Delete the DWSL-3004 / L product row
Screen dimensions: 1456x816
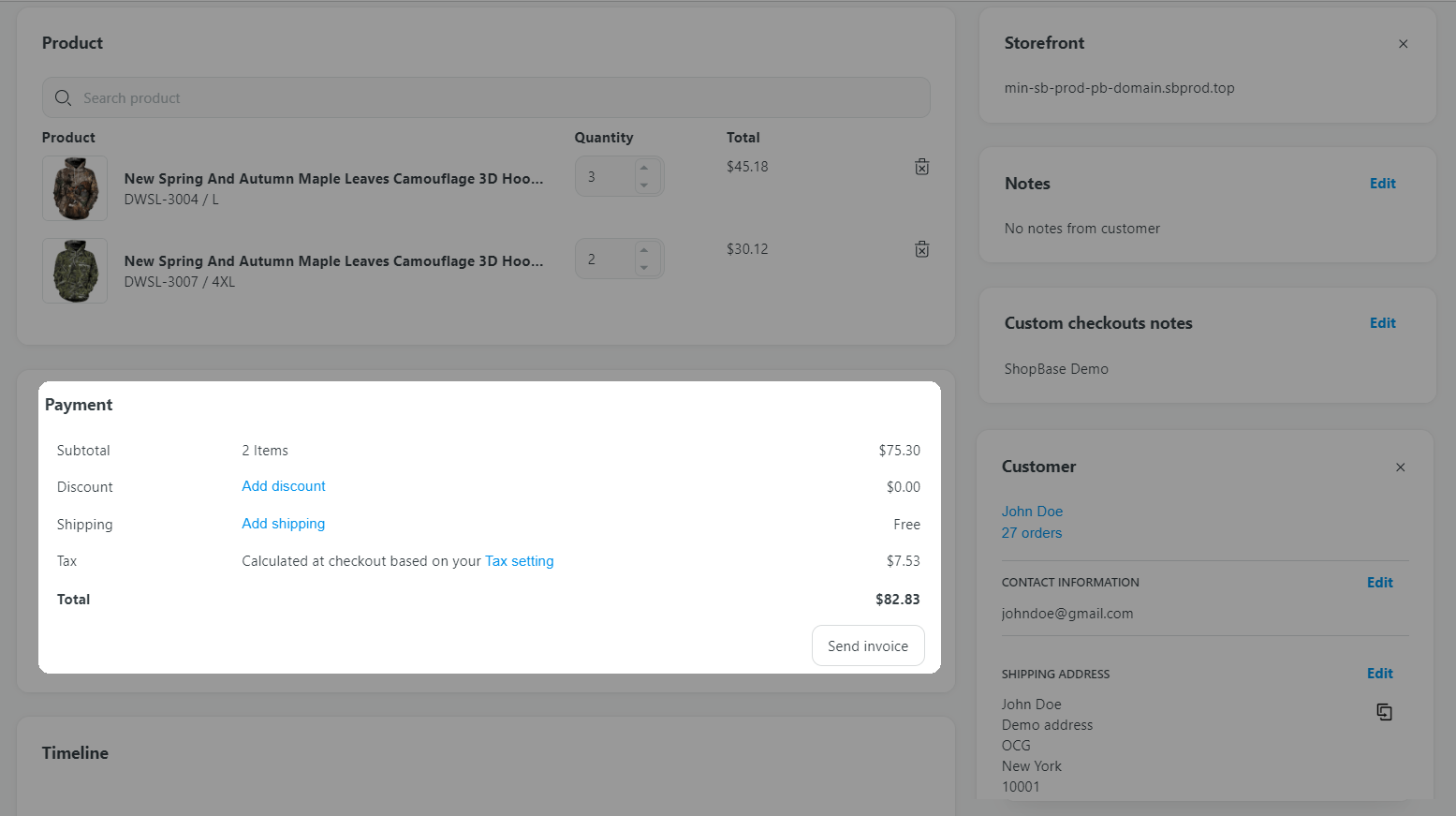922,167
